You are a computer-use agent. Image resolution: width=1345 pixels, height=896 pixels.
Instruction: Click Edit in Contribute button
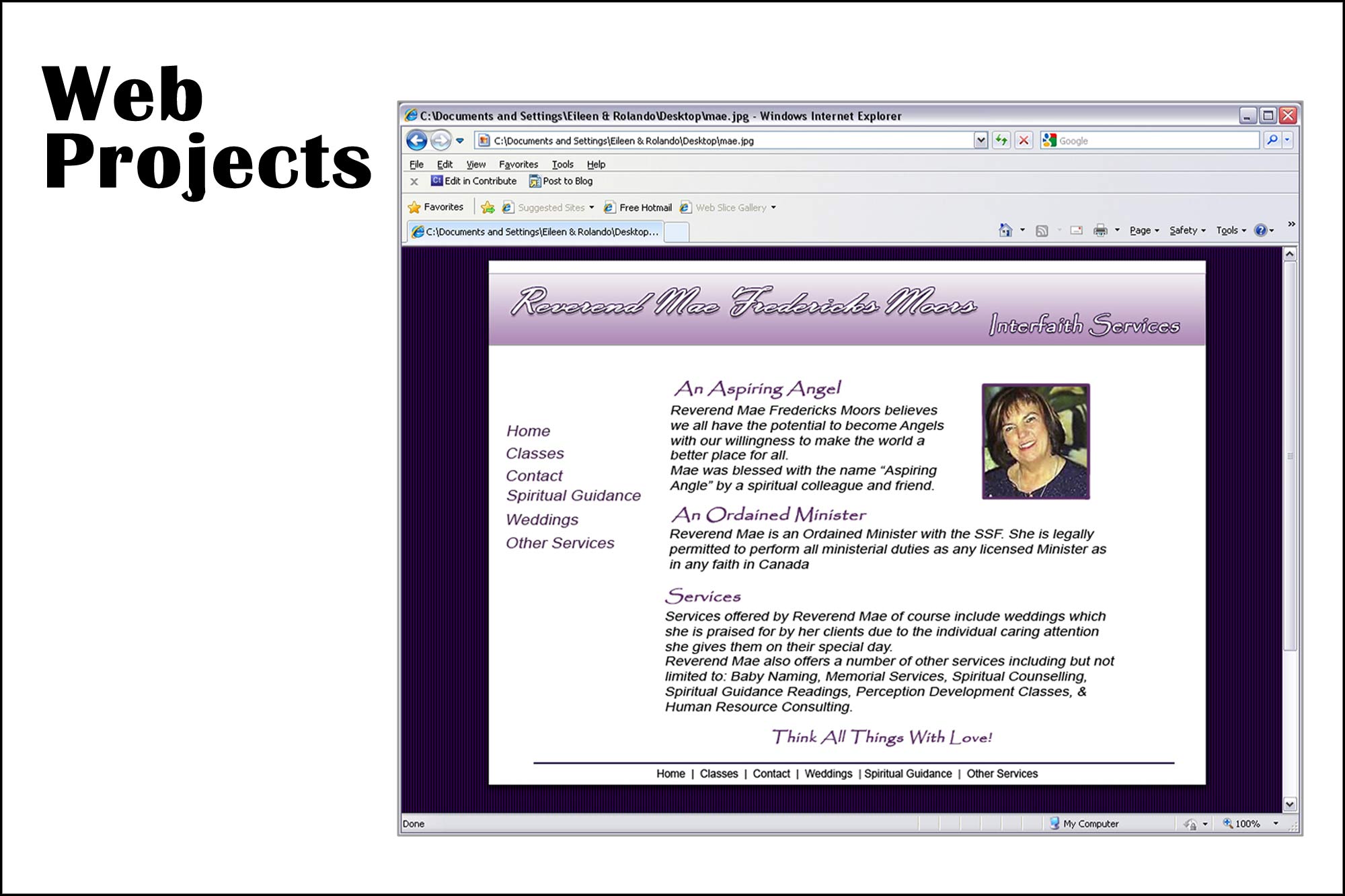(x=474, y=181)
